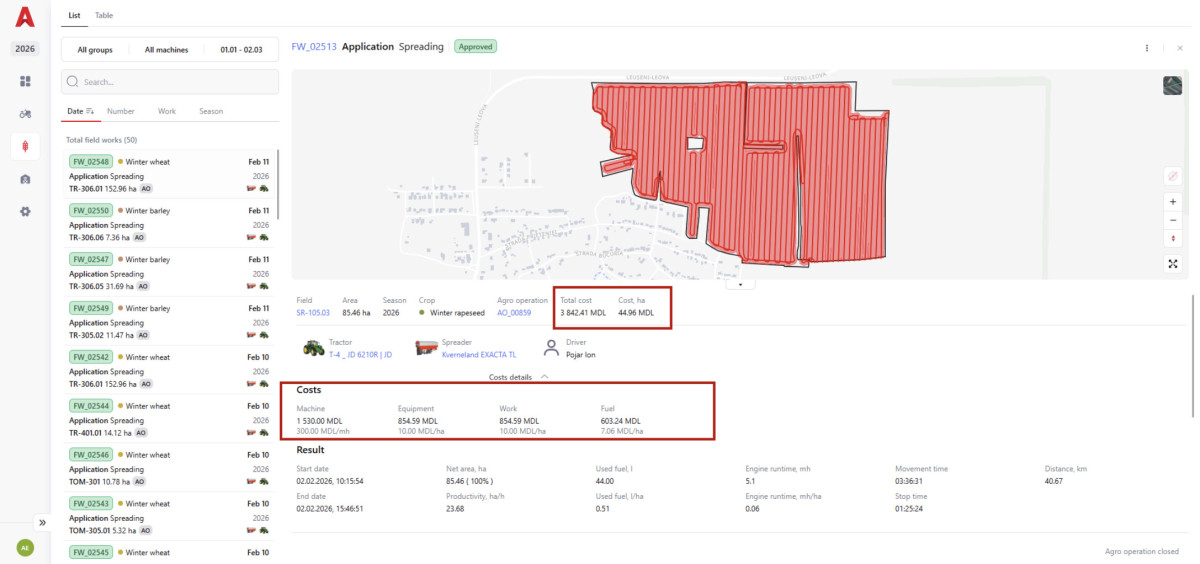Open the All machines filter dropdown
The image size is (1200, 564).
[166, 50]
